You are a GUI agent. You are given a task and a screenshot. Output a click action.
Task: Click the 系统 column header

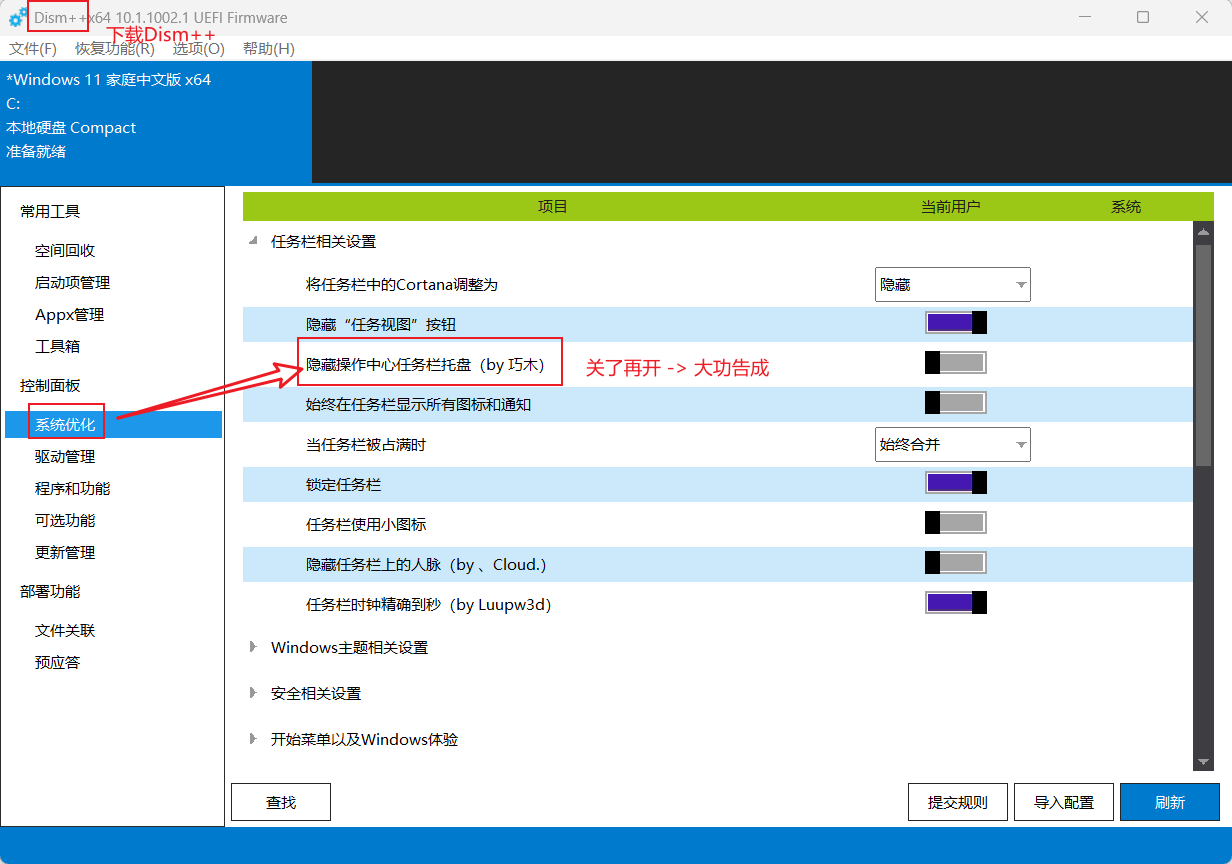(1126, 207)
